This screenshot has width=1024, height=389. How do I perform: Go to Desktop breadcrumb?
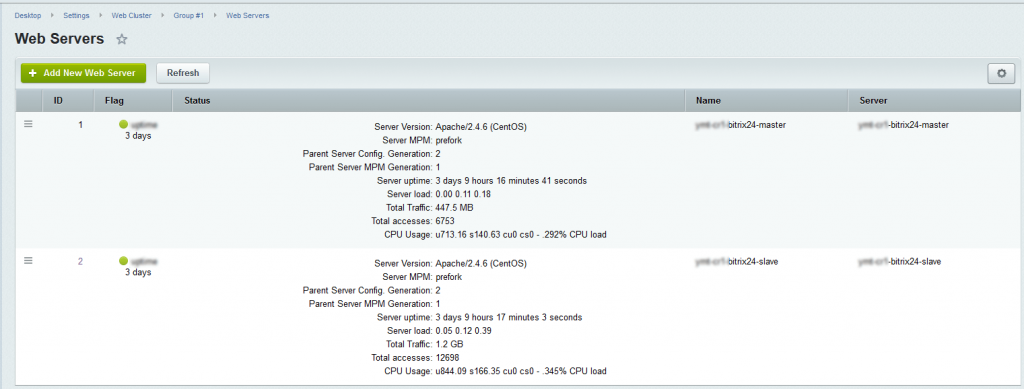pyautogui.click(x=27, y=15)
